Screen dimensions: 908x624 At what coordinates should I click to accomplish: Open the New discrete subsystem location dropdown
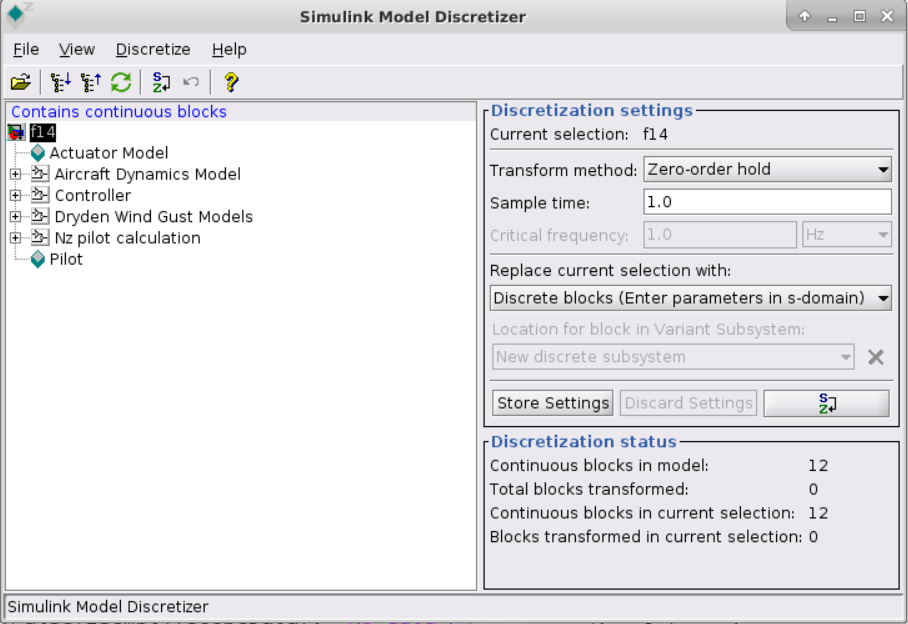pyautogui.click(x=673, y=357)
